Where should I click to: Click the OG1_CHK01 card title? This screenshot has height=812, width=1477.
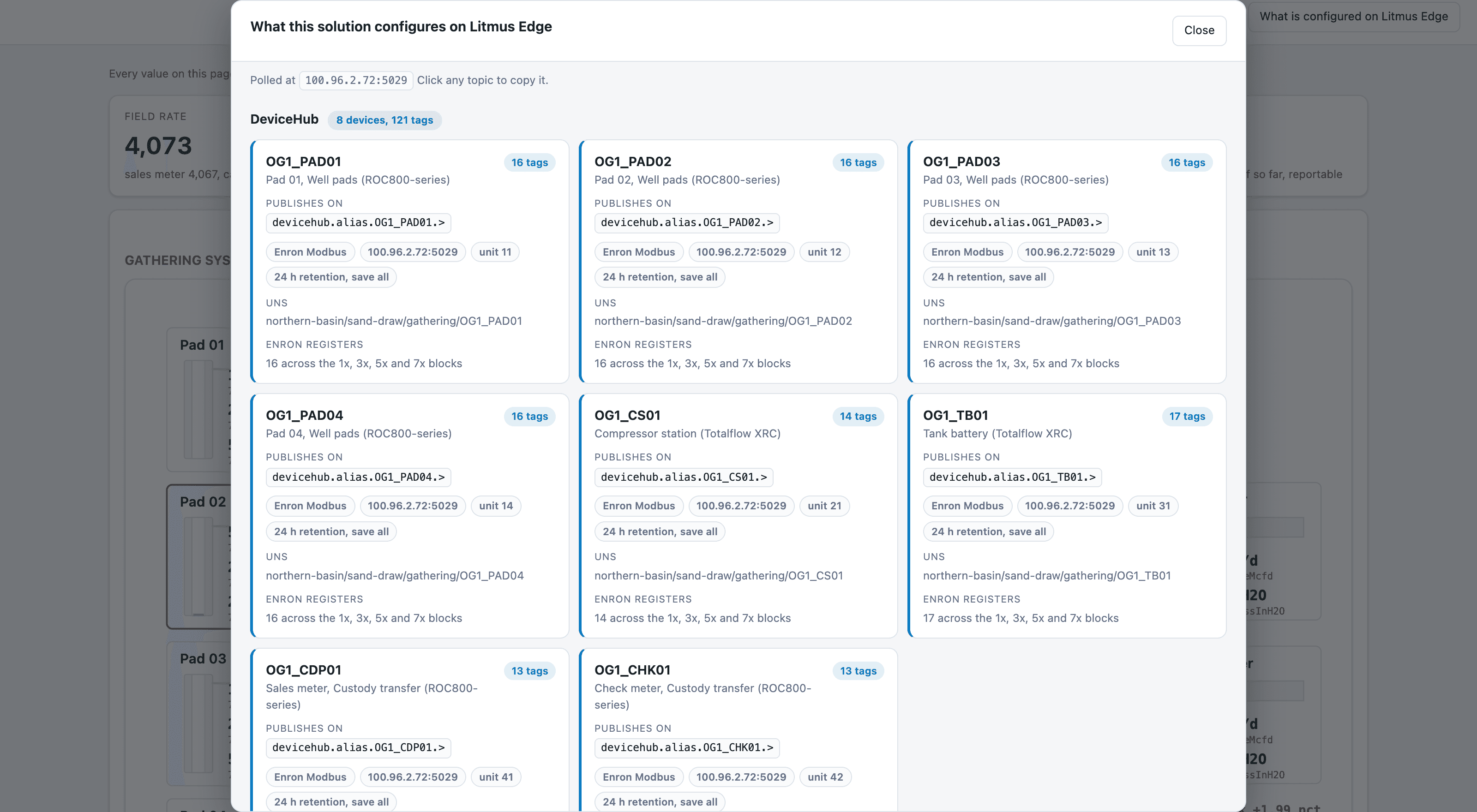pyautogui.click(x=632, y=670)
